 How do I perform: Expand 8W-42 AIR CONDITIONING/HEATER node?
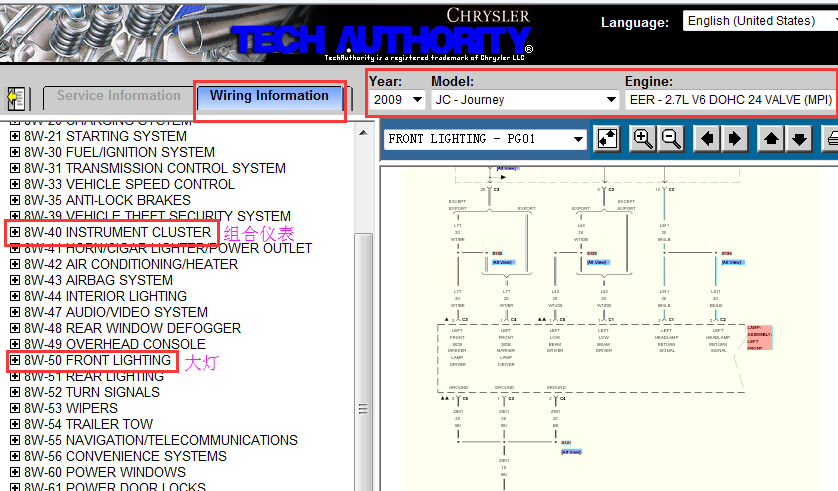coord(15,264)
